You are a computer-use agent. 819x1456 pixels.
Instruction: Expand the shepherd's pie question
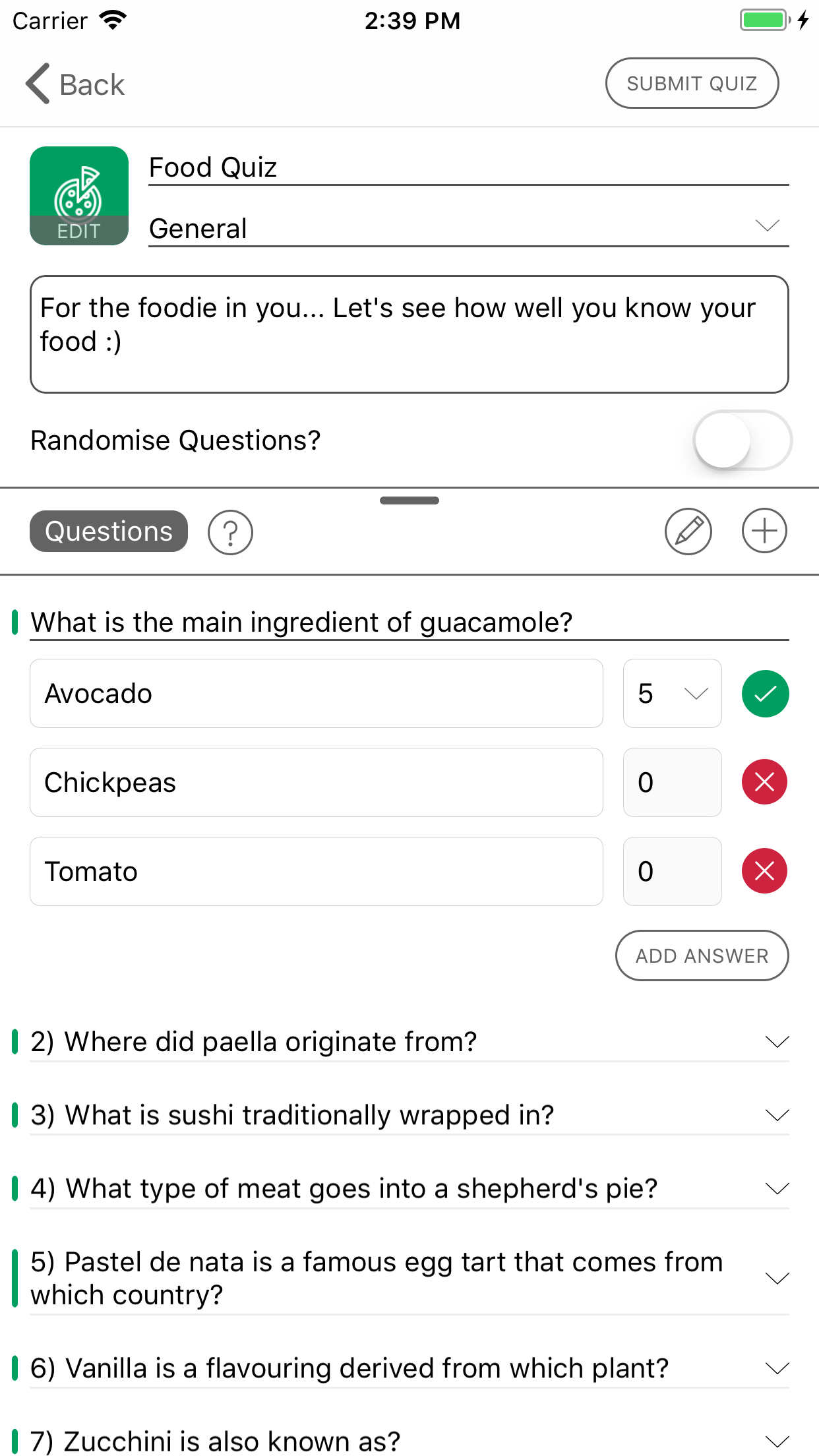777,1188
